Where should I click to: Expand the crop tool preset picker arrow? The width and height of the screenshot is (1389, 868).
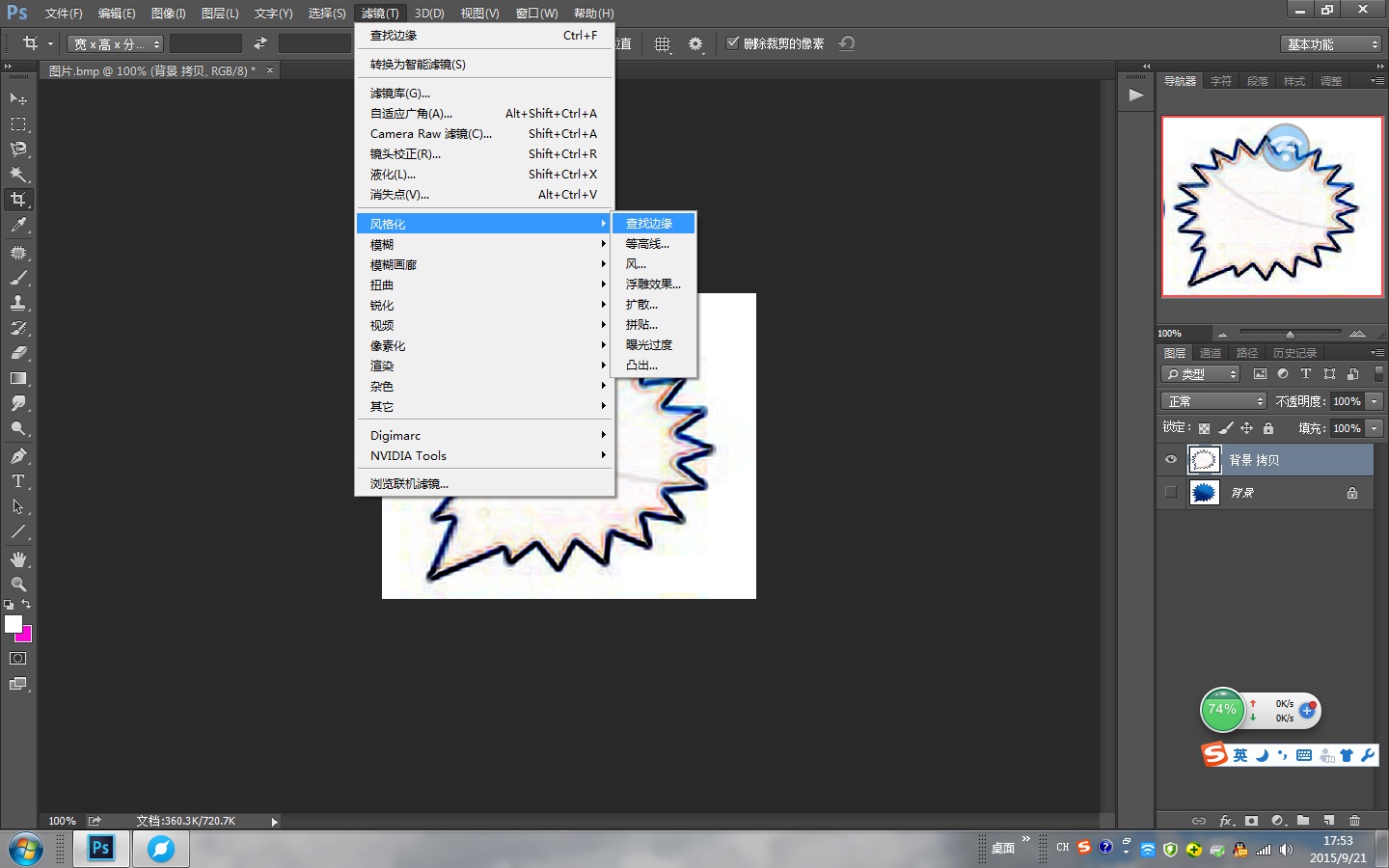point(50,43)
